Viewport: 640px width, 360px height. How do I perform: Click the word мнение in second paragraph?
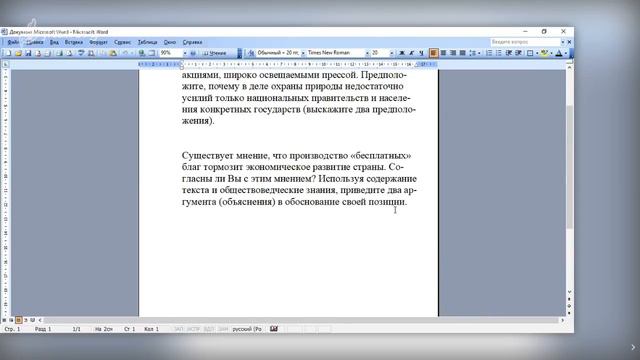(x=252, y=156)
